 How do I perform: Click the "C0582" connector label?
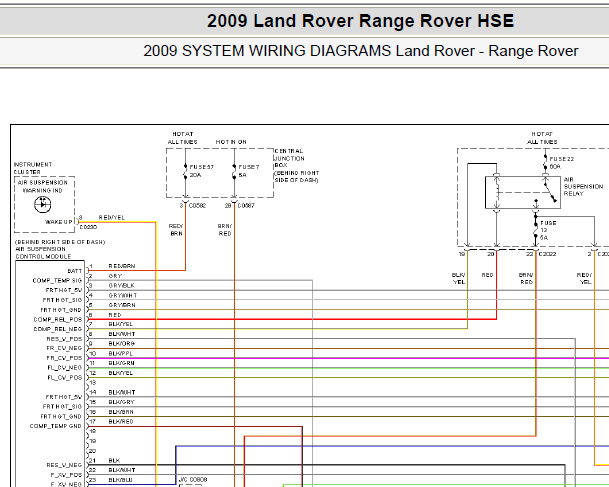(197, 206)
